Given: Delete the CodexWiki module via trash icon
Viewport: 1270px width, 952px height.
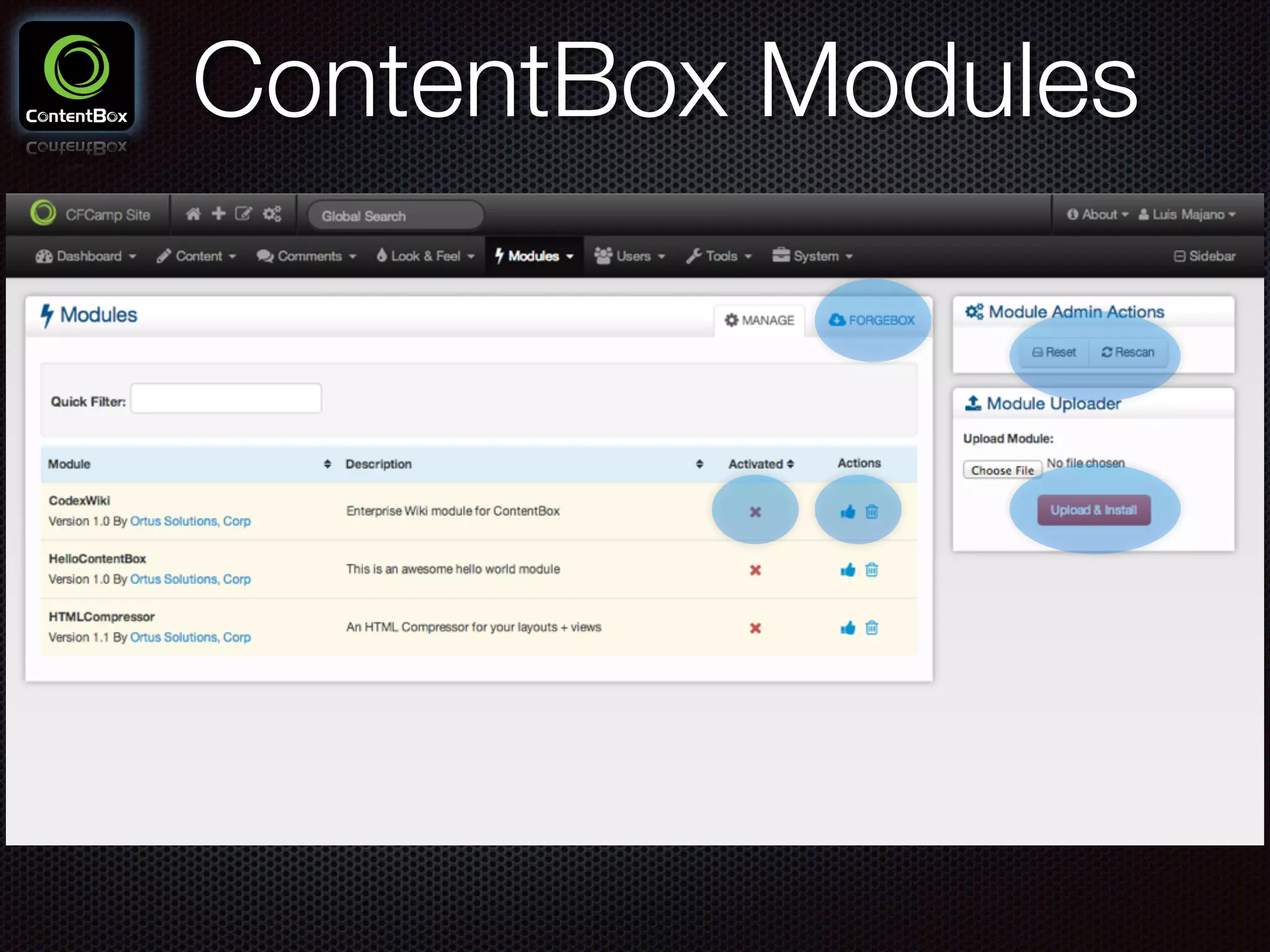Looking at the screenshot, I should (872, 512).
